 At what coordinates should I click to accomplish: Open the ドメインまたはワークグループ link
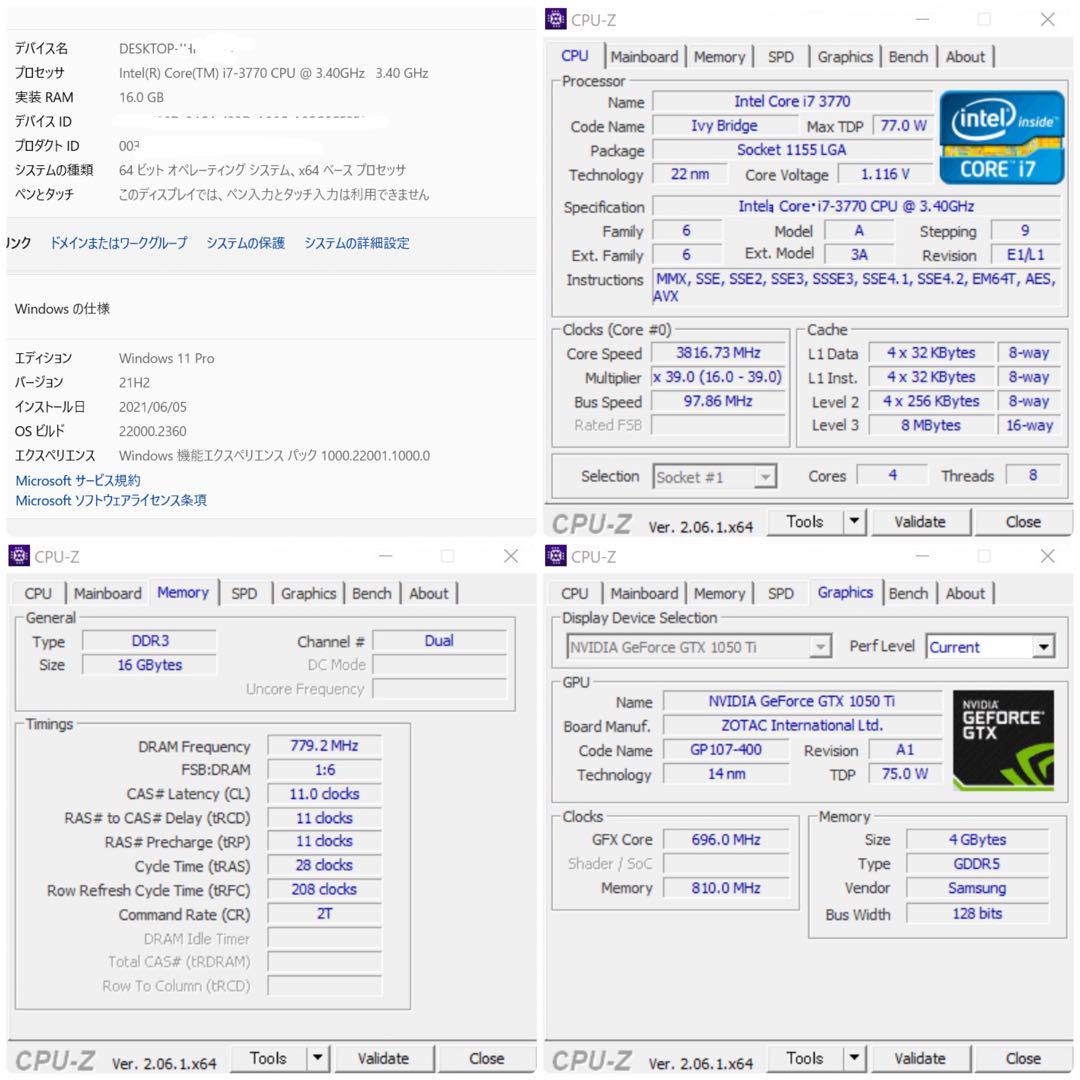118,242
